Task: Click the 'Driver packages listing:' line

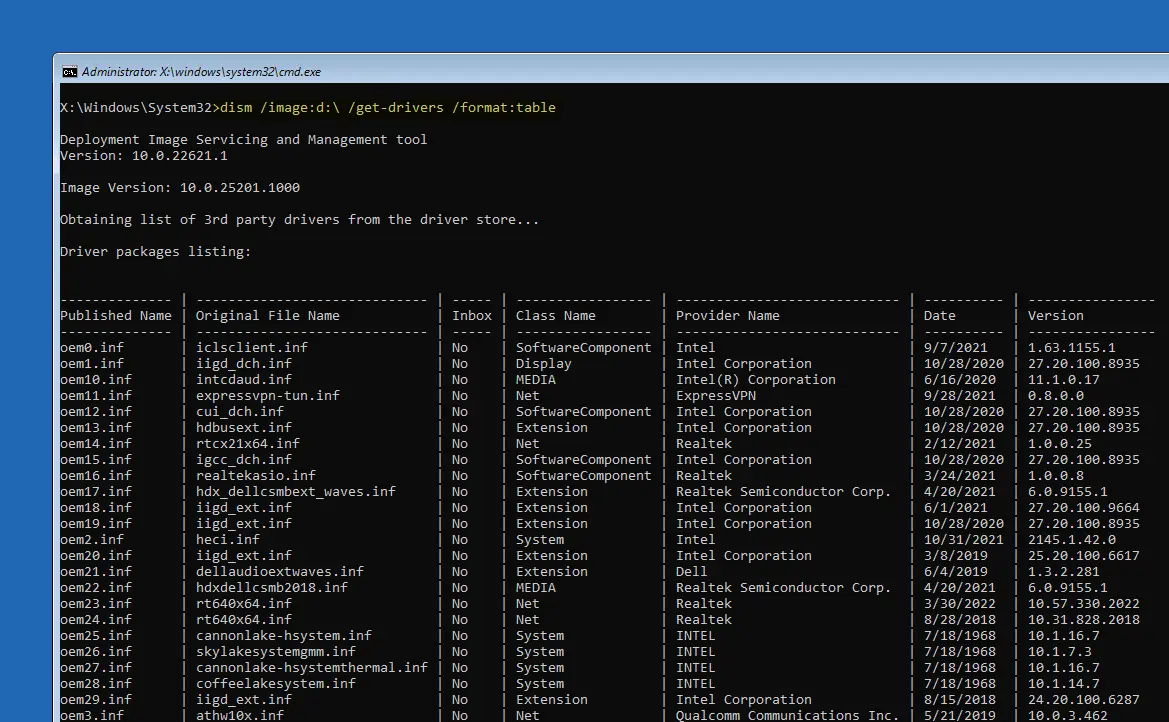Action: pos(156,251)
